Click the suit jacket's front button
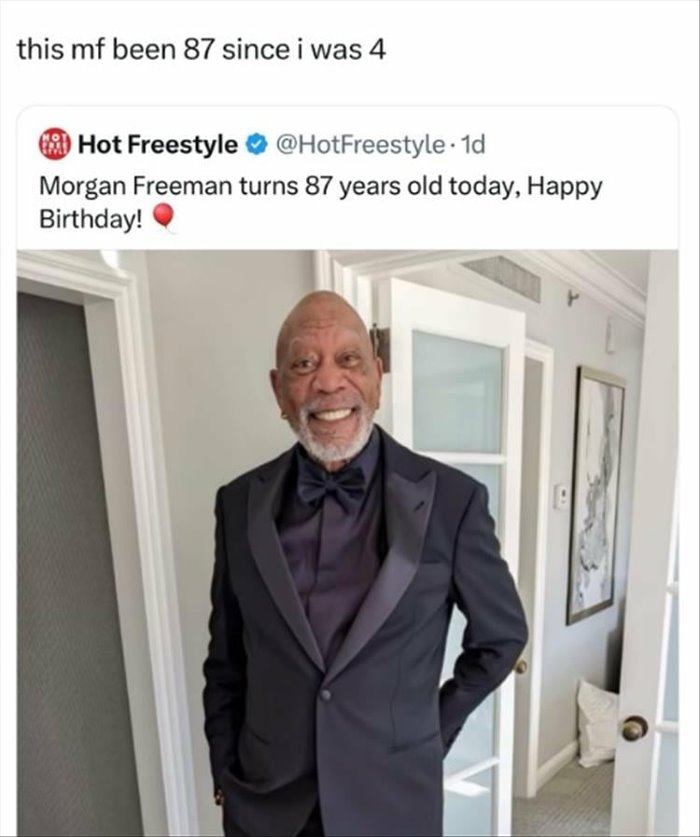This screenshot has height=837, width=700. [x=325, y=694]
